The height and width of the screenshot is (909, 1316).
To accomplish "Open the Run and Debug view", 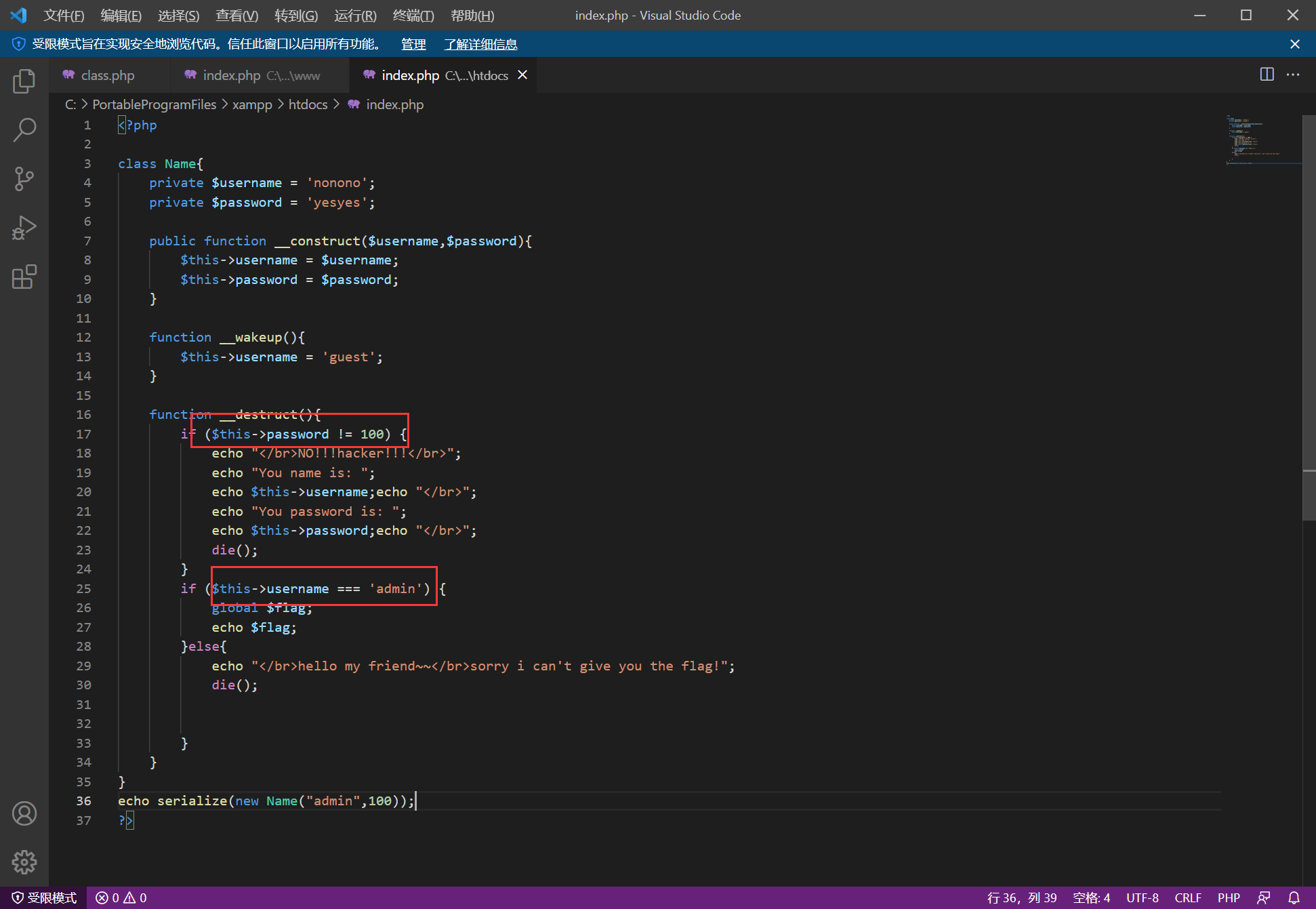I will point(24,228).
